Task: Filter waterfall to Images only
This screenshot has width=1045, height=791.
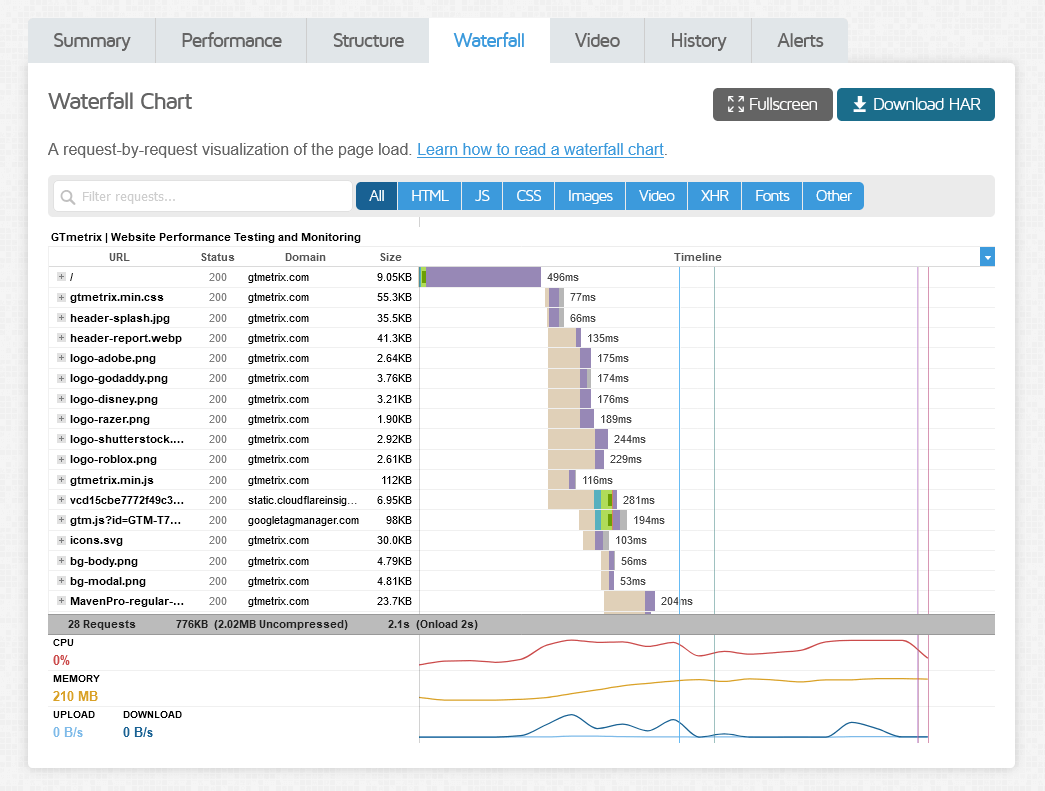Action: point(590,196)
